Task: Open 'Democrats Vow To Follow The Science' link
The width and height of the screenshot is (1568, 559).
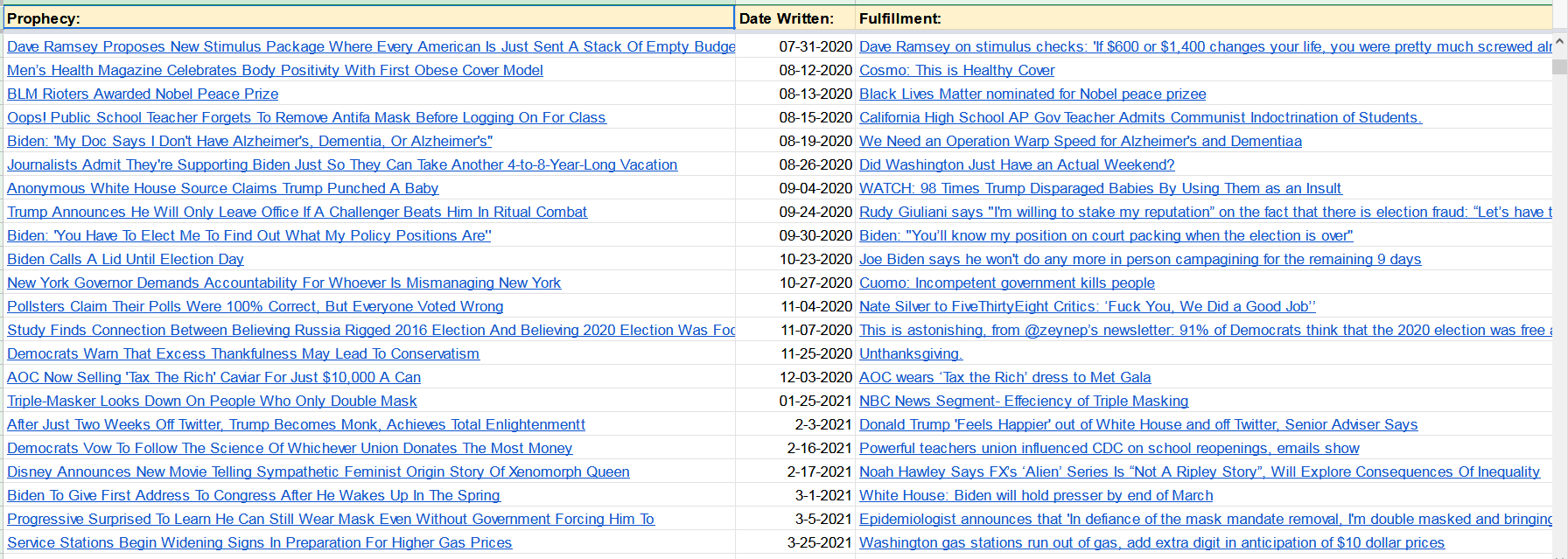Action: point(290,449)
